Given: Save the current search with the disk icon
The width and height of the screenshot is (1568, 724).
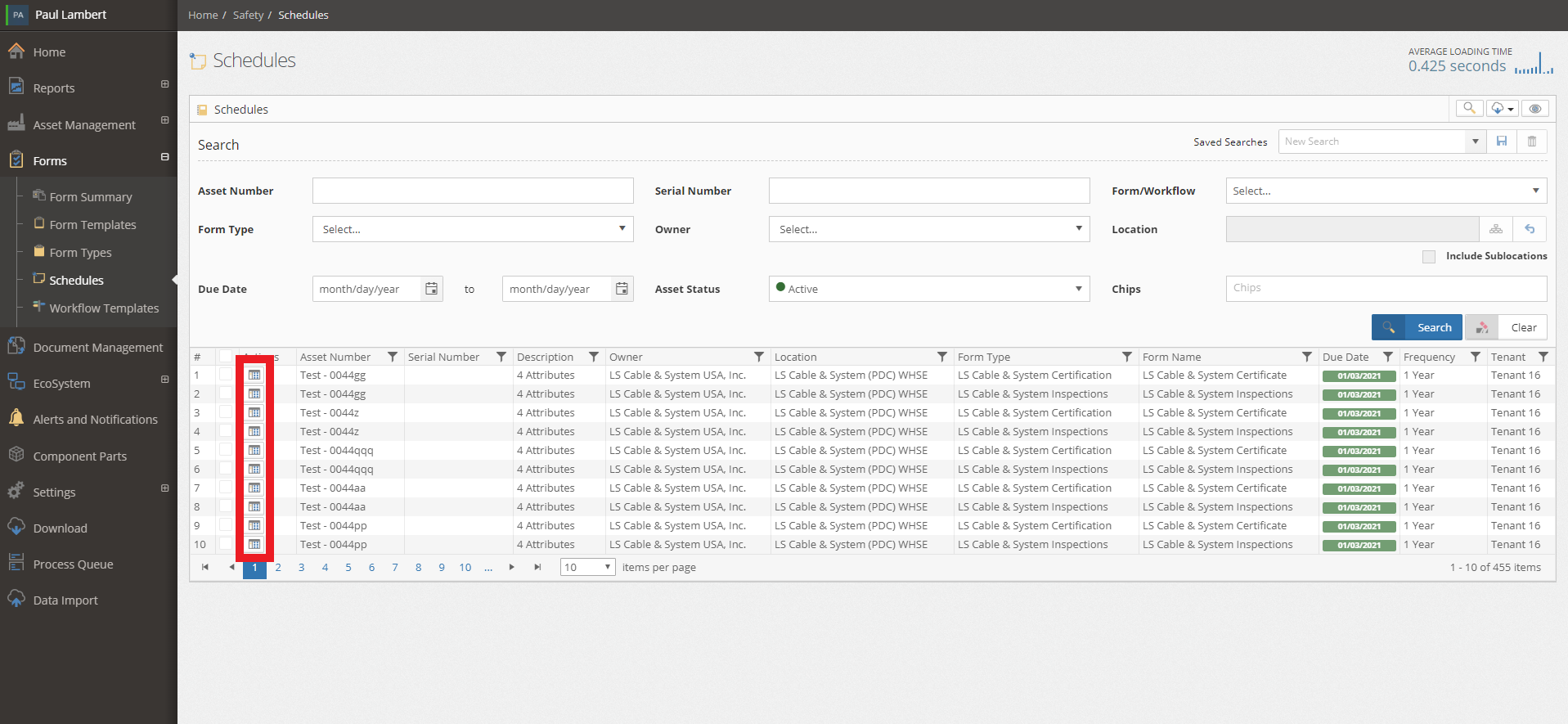Looking at the screenshot, I should click(x=1502, y=142).
